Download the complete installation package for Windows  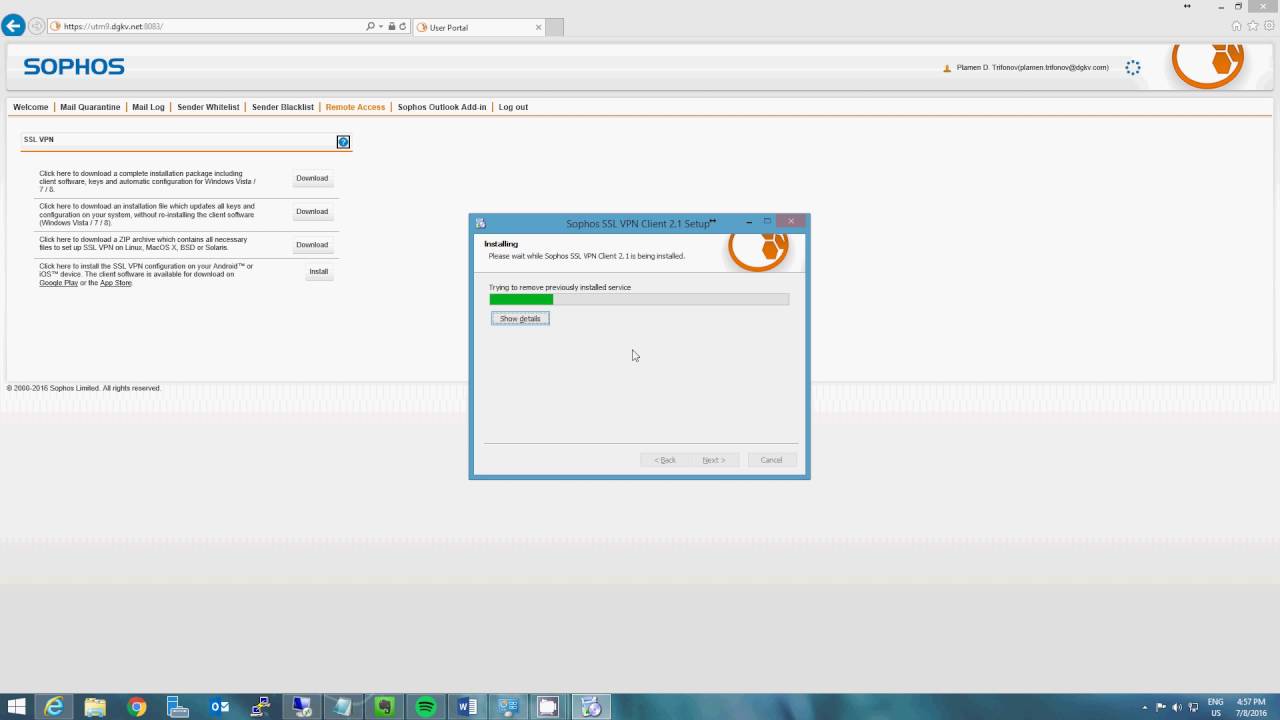[312, 178]
